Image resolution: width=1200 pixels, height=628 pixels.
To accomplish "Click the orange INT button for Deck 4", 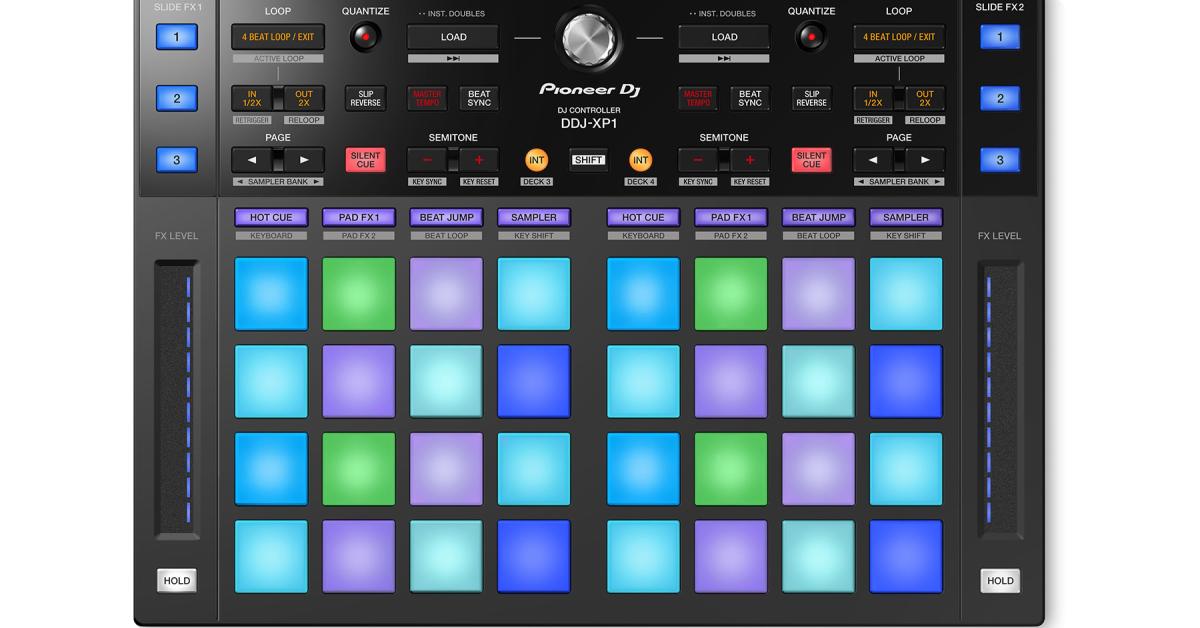I will (x=640, y=160).
